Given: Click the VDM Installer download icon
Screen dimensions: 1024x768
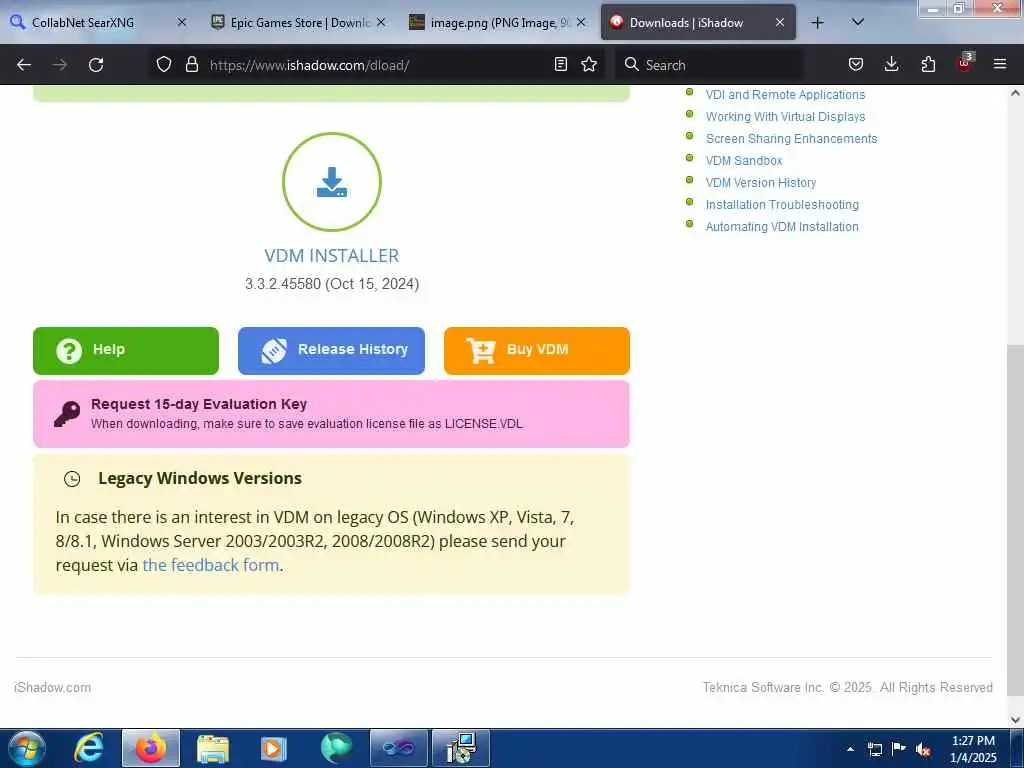Looking at the screenshot, I should click(332, 182).
